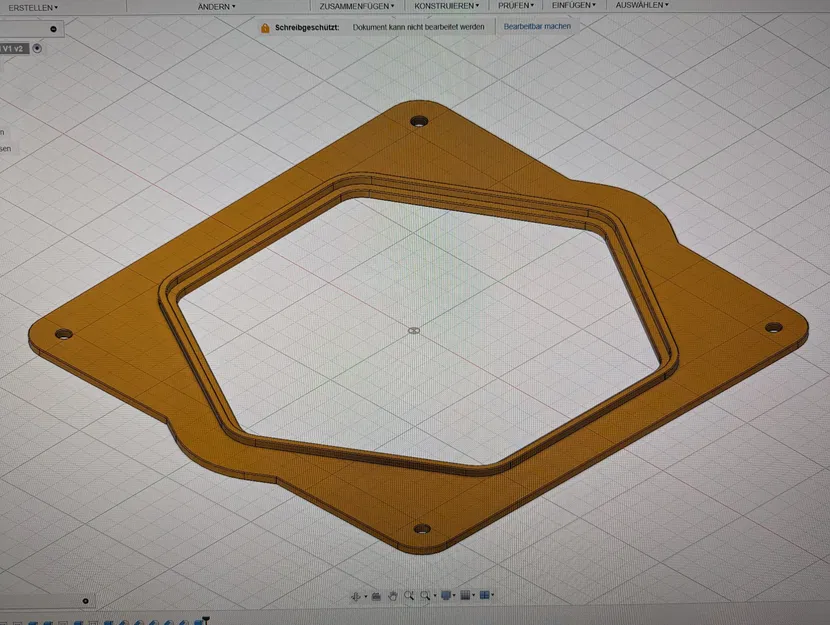
Task: Open the AUSWÄHLEN menu
Action: 640,5
